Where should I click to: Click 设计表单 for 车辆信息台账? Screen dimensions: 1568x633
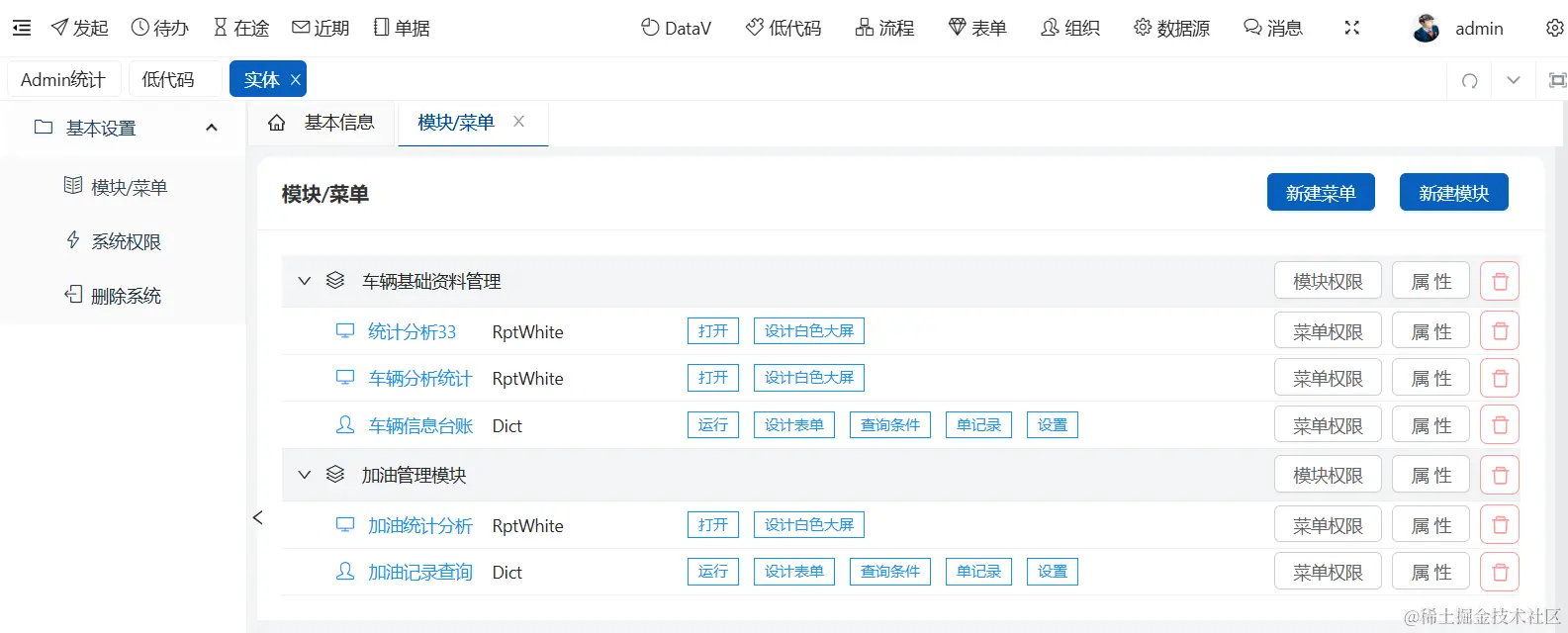pos(794,425)
